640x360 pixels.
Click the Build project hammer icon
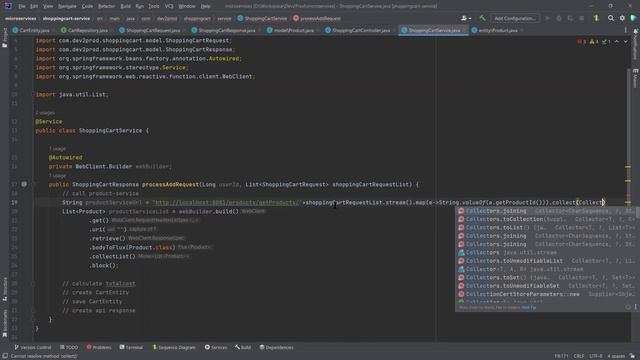(482, 18)
